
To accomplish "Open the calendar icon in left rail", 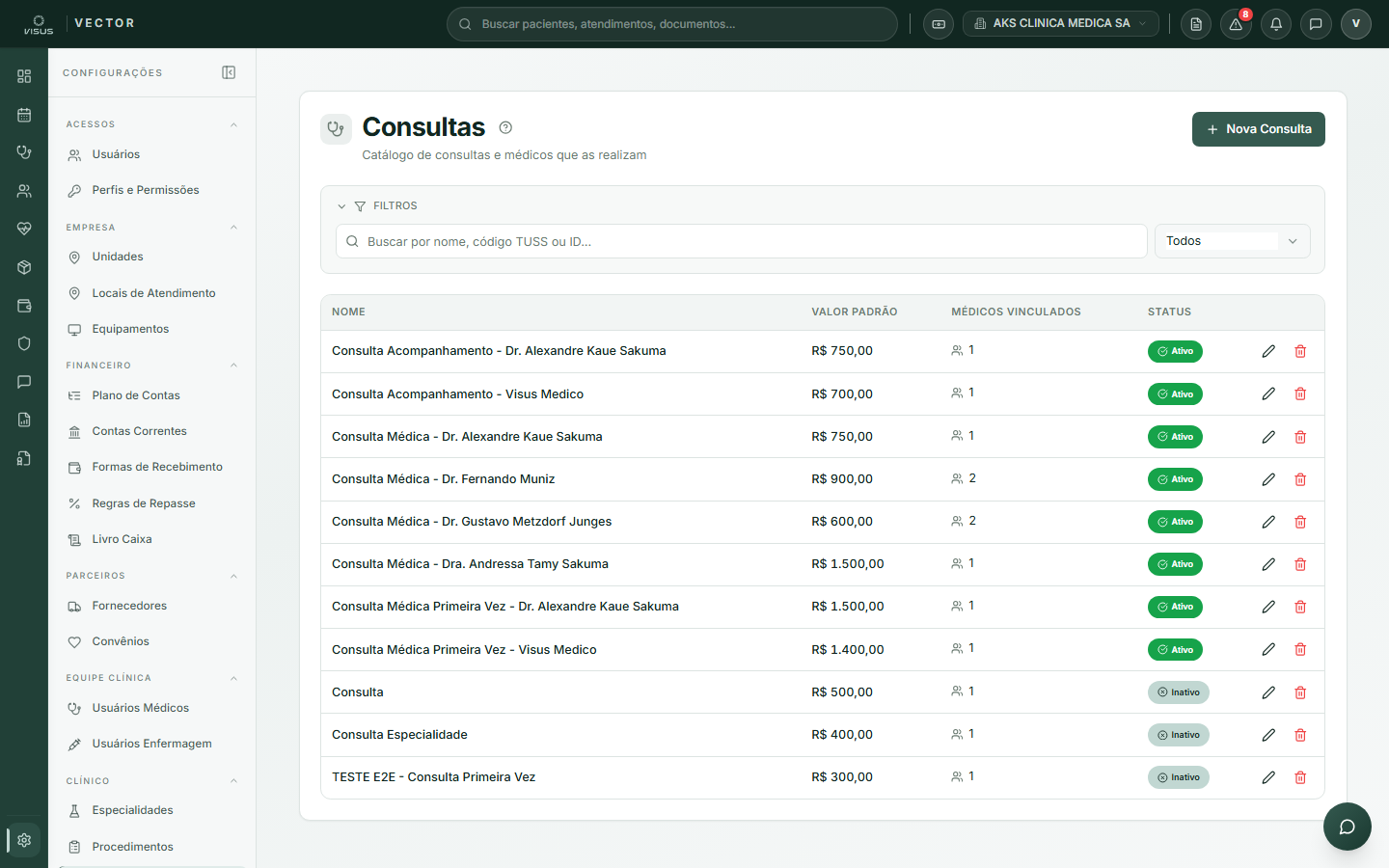I will click(24, 115).
